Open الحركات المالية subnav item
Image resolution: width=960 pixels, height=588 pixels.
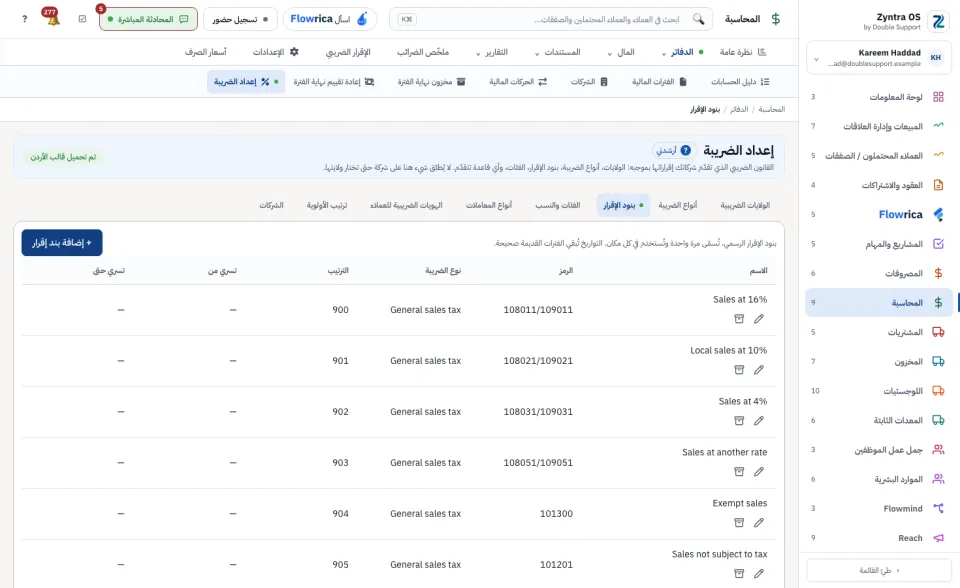coord(518,81)
